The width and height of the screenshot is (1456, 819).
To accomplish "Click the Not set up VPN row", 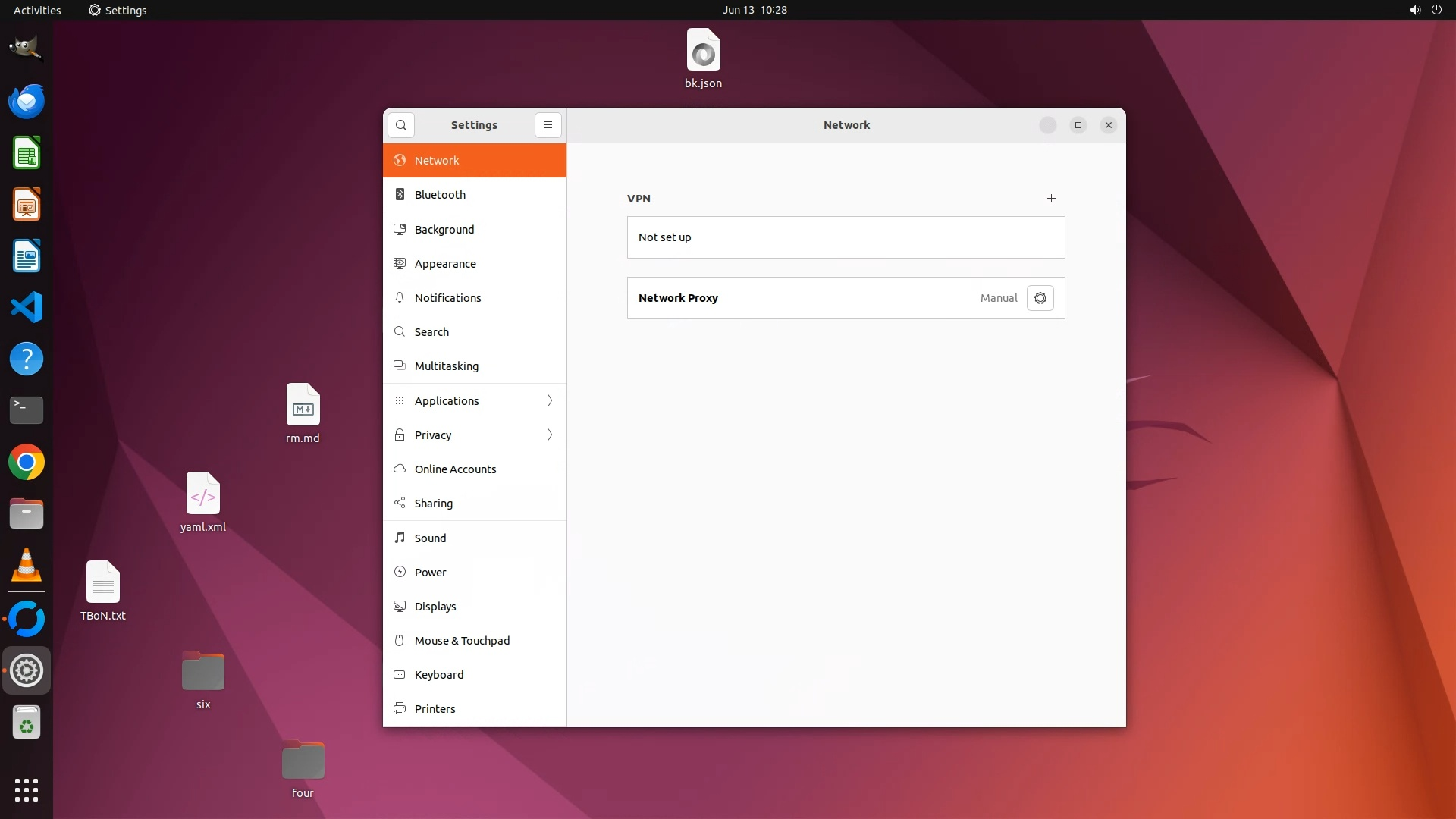I will [845, 237].
